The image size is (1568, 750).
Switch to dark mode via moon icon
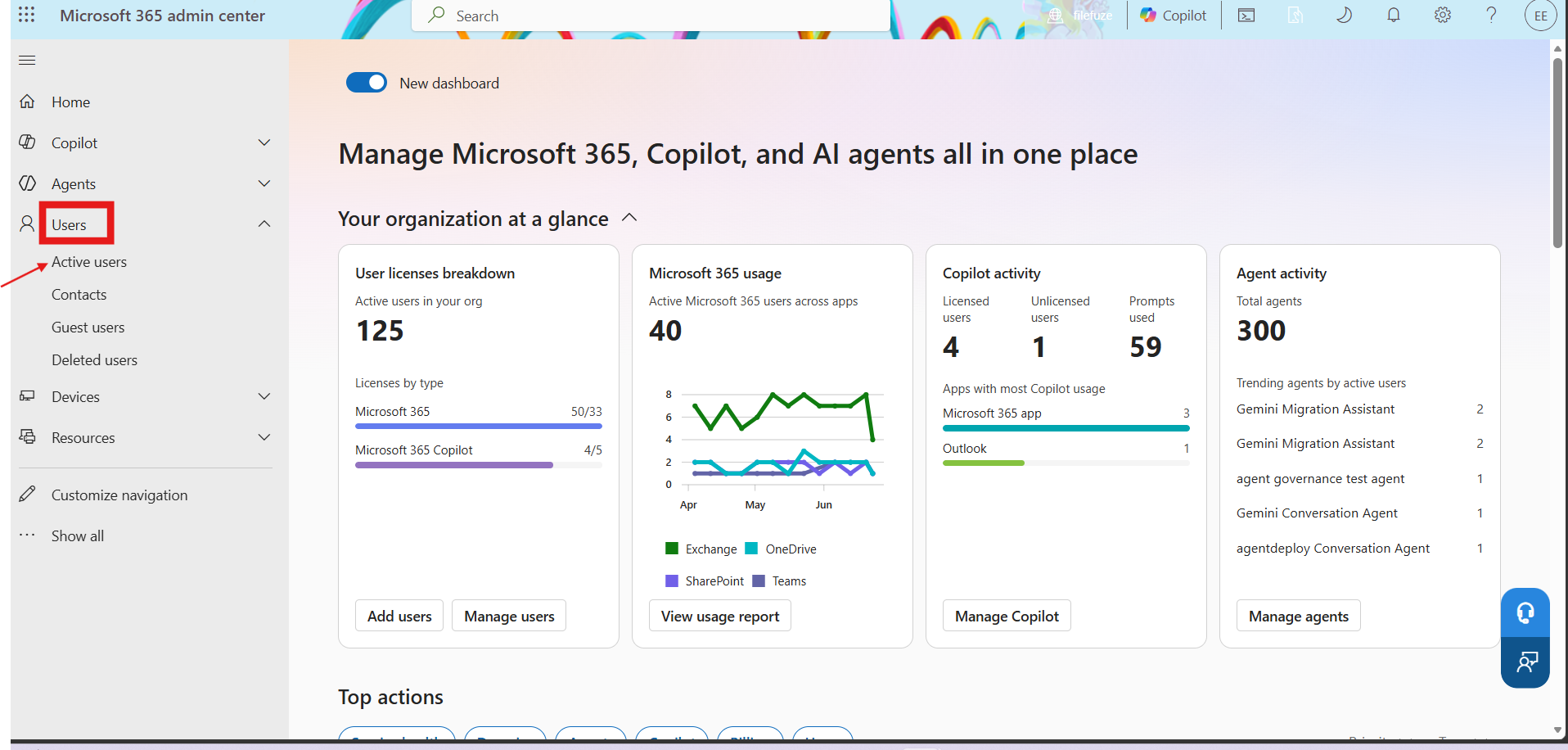coord(1344,16)
